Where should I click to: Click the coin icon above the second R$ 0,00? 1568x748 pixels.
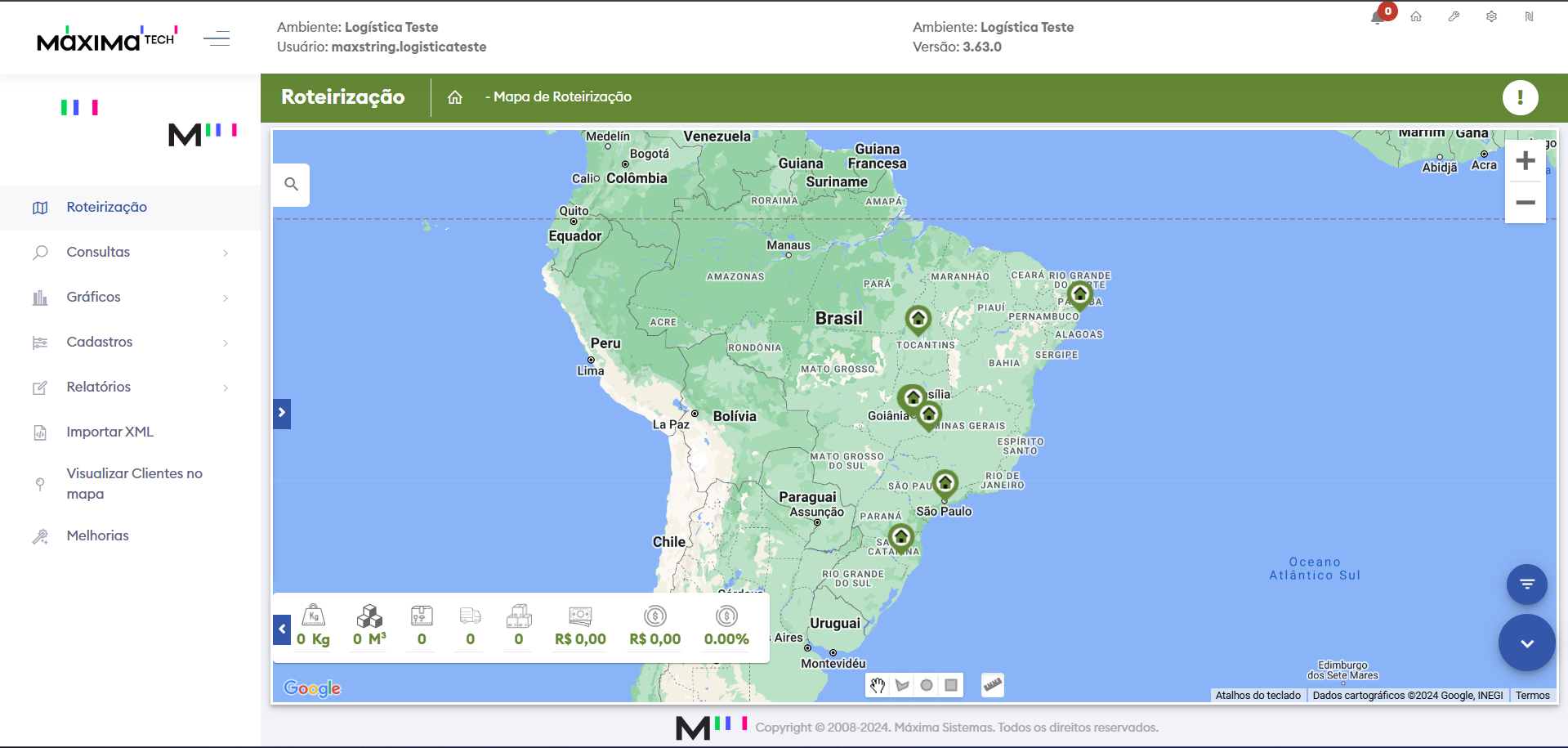pyautogui.click(x=655, y=616)
